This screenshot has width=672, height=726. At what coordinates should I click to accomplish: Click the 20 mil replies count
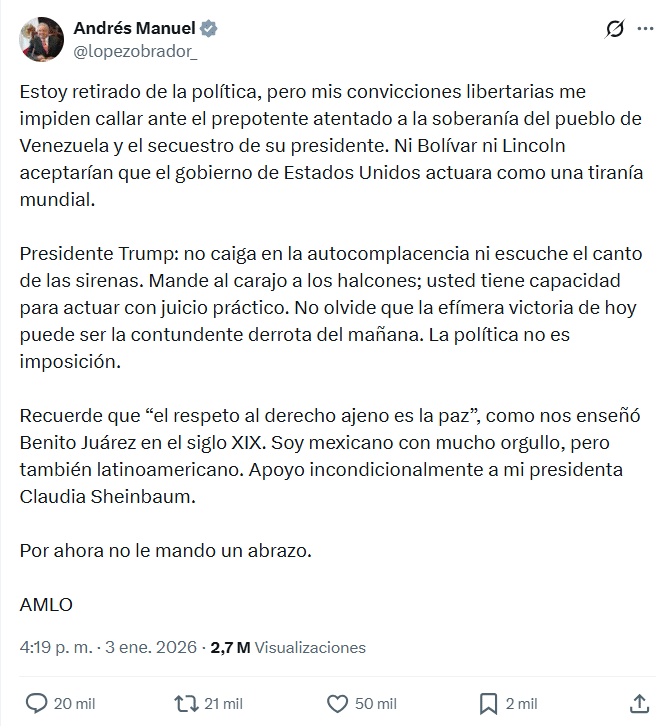click(x=75, y=704)
